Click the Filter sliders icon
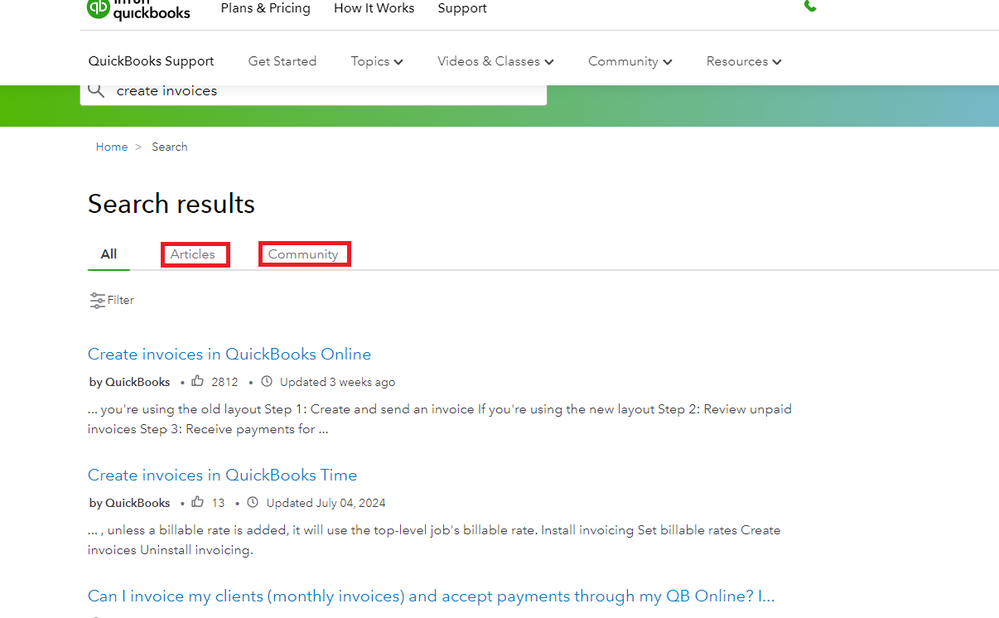Viewport: 999px width, 618px height. [x=97, y=300]
